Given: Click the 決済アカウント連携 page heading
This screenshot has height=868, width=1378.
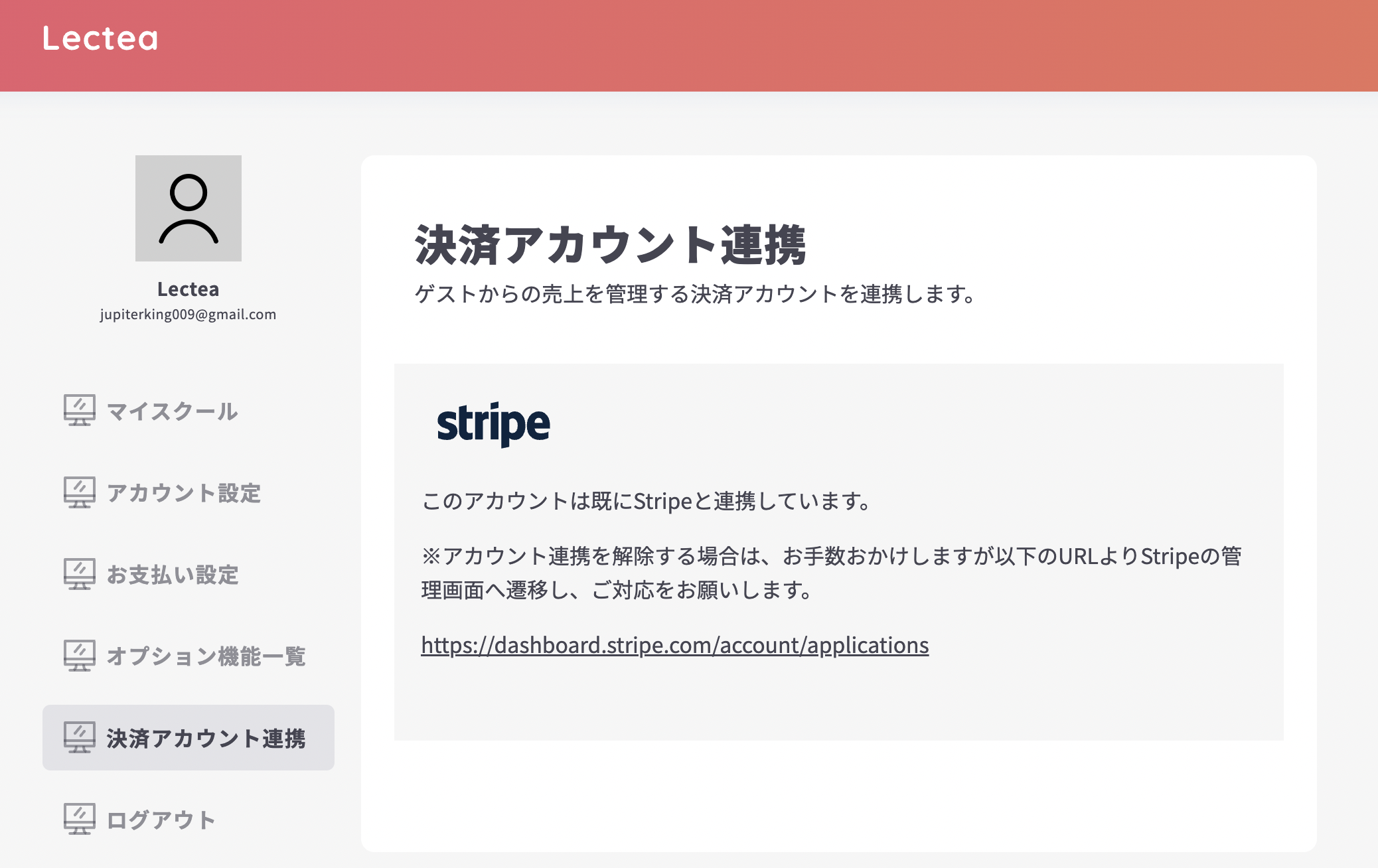Looking at the screenshot, I should click(x=610, y=245).
